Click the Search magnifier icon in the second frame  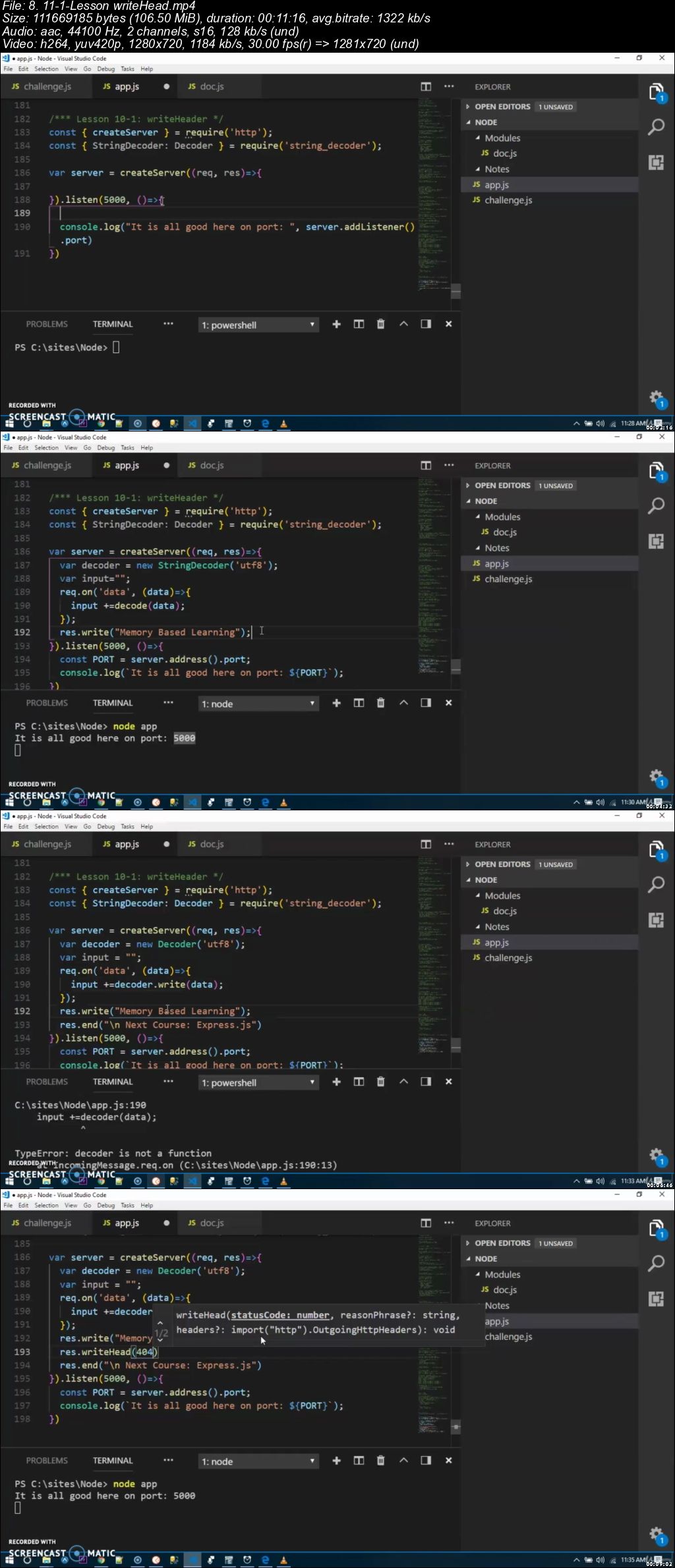[656, 505]
